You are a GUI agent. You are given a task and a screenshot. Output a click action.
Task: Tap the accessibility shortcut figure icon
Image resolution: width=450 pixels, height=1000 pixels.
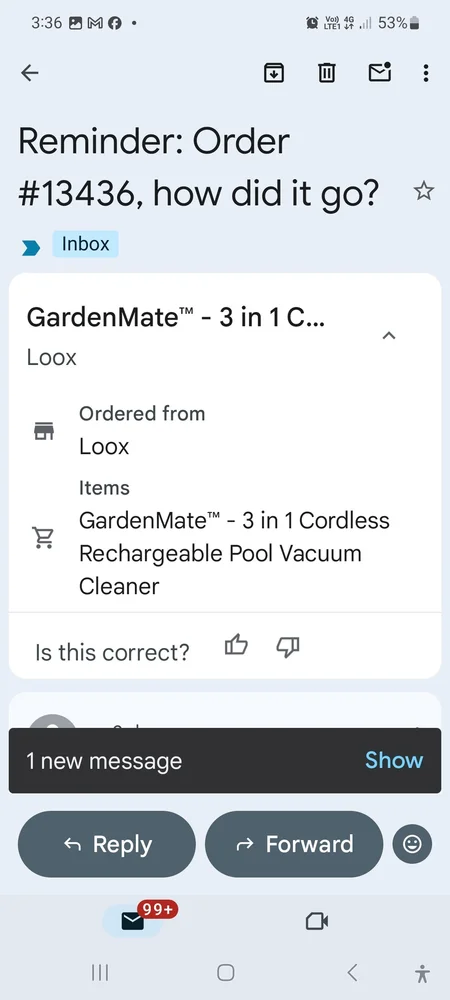pos(421,973)
